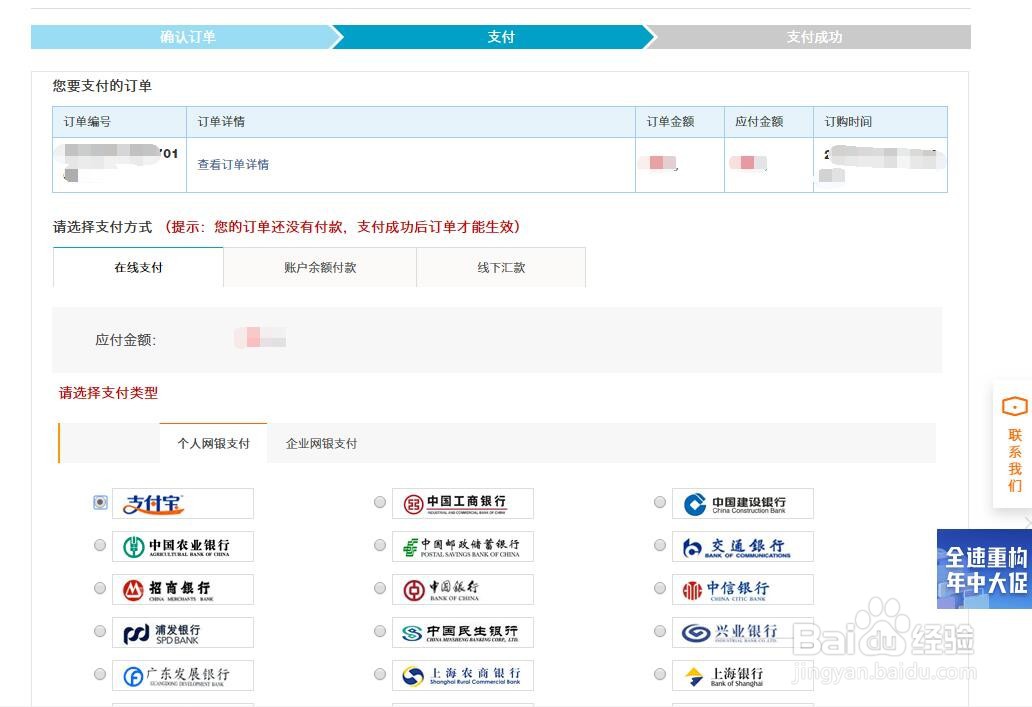Choose the 中国农业银行 bank logo
Viewport: 1032px width, 707px height.
click(x=183, y=546)
